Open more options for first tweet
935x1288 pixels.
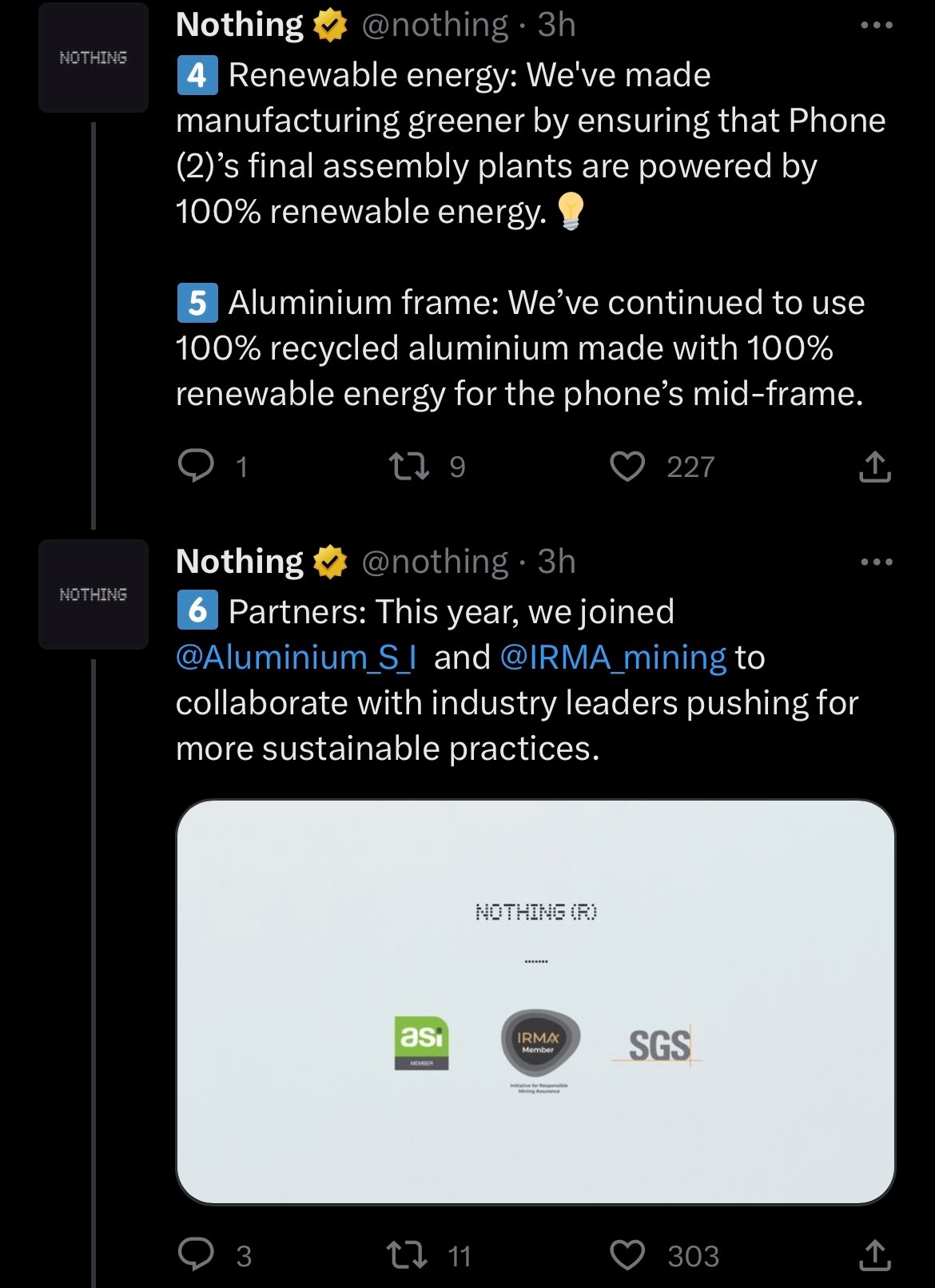point(876,26)
